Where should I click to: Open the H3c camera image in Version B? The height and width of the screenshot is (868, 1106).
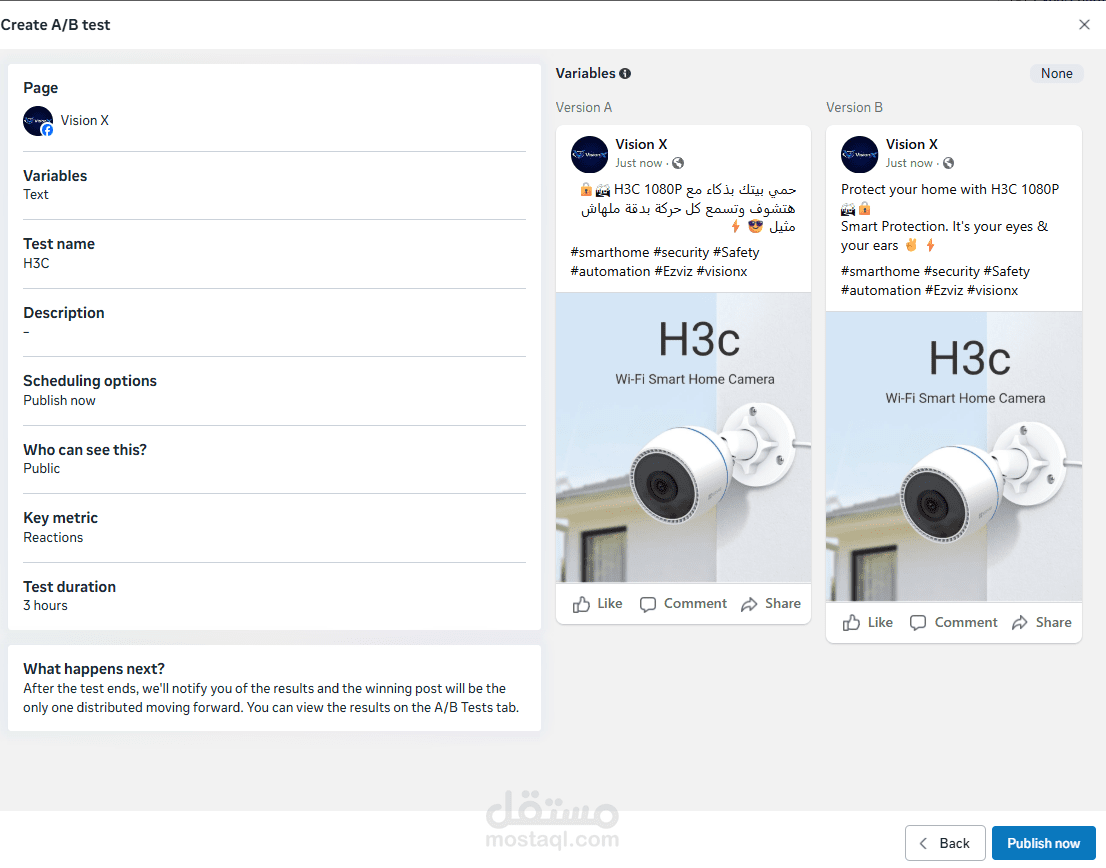(x=954, y=456)
